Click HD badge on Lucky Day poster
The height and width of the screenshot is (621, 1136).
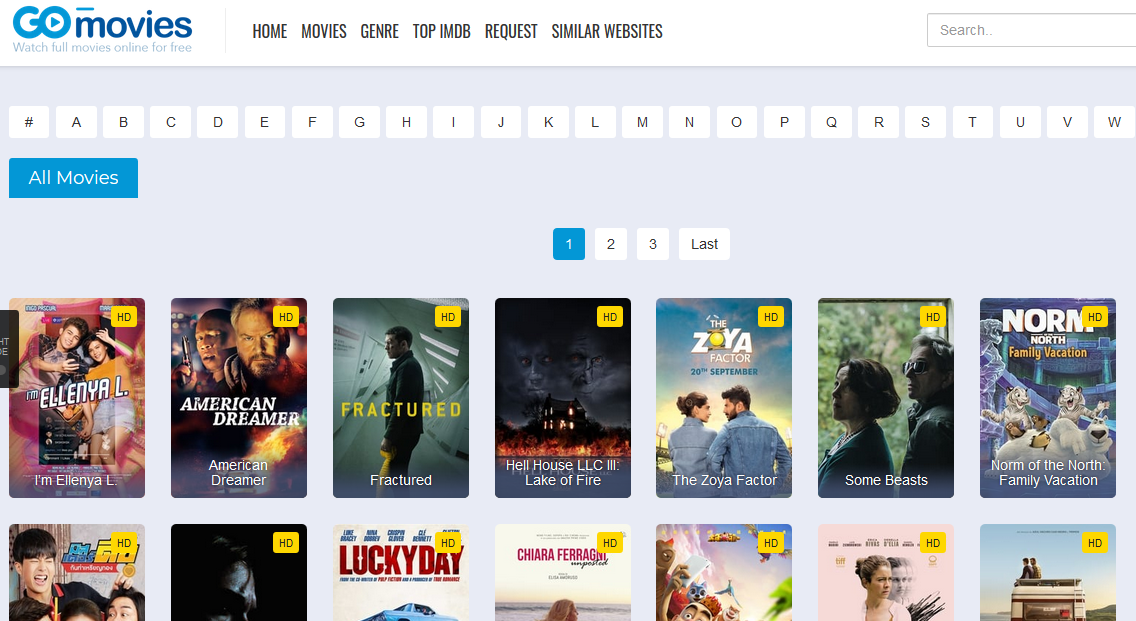(448, 543)
